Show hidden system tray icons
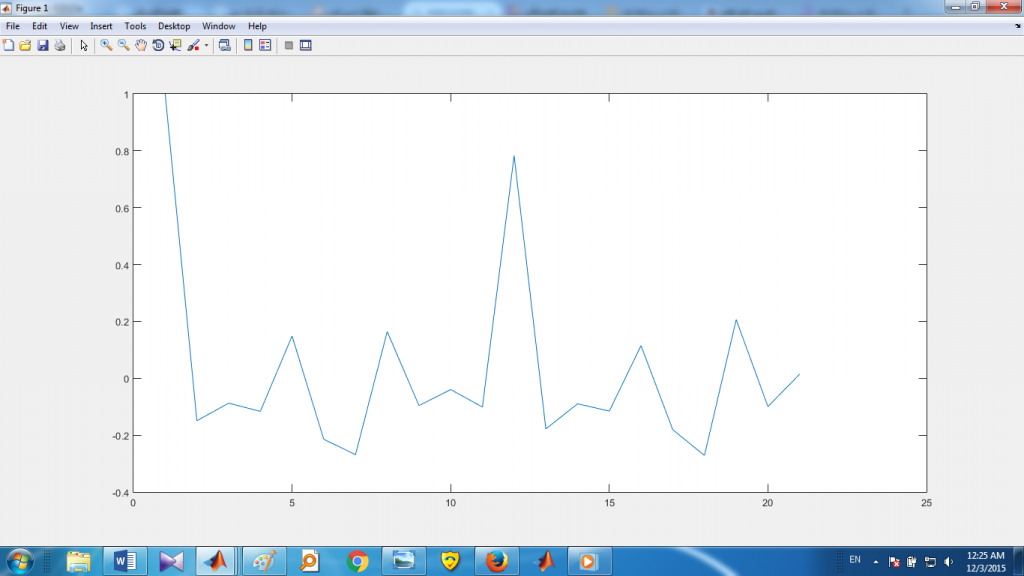The image size is (1024, 576). 876,562
